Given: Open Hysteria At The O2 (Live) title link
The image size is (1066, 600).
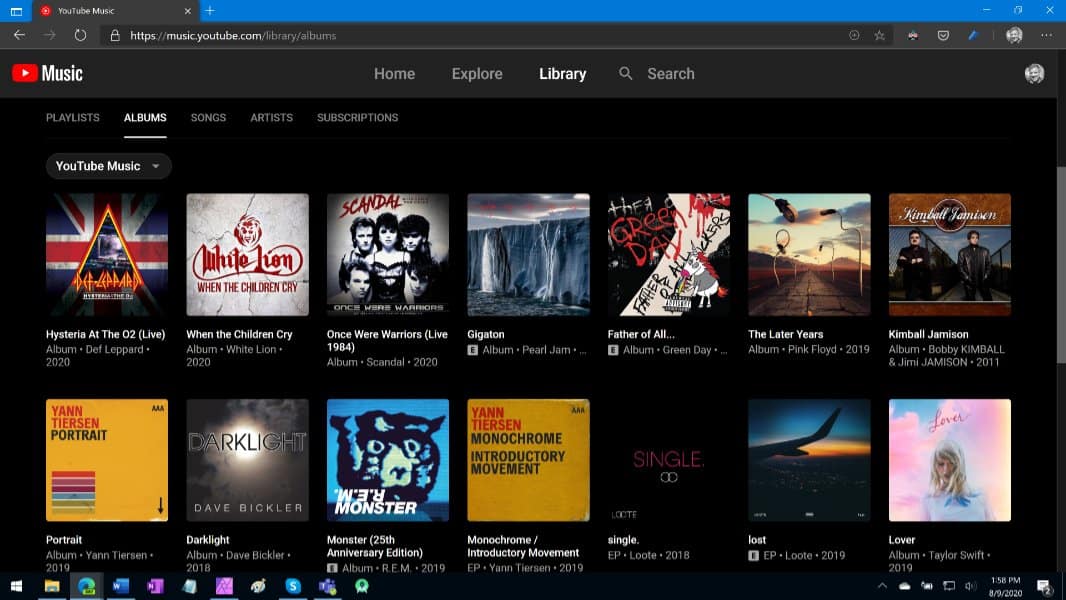Looking at the screenshot, I should point(105,334).
